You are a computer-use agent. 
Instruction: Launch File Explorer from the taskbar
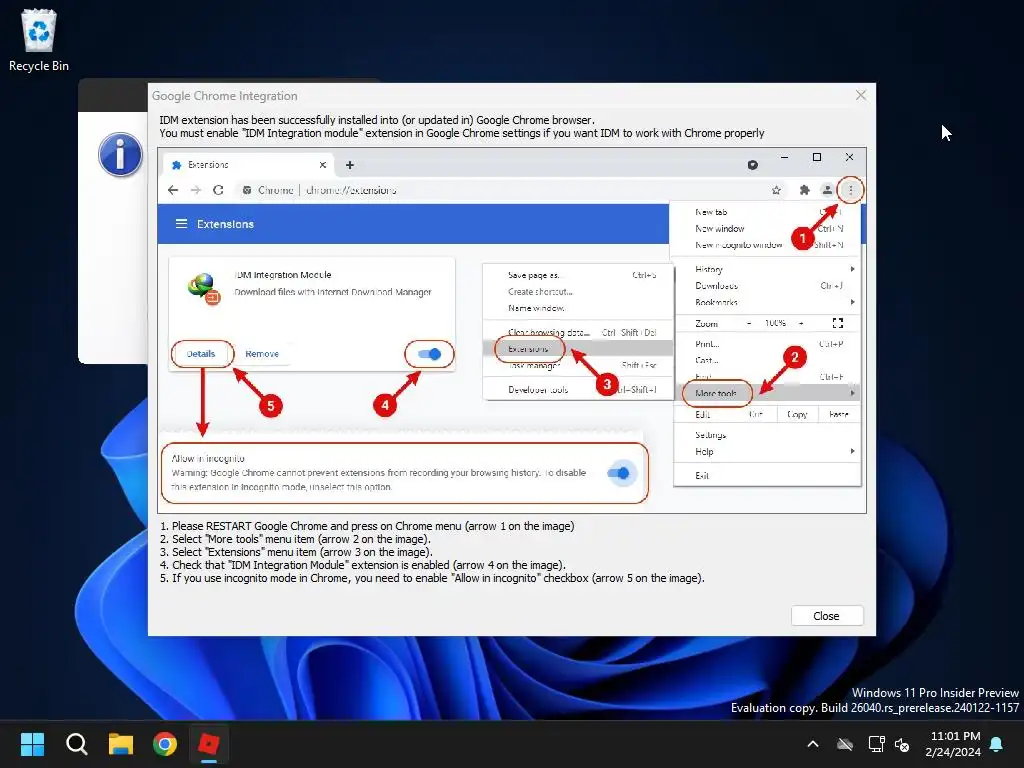click(x=121, y=744)
